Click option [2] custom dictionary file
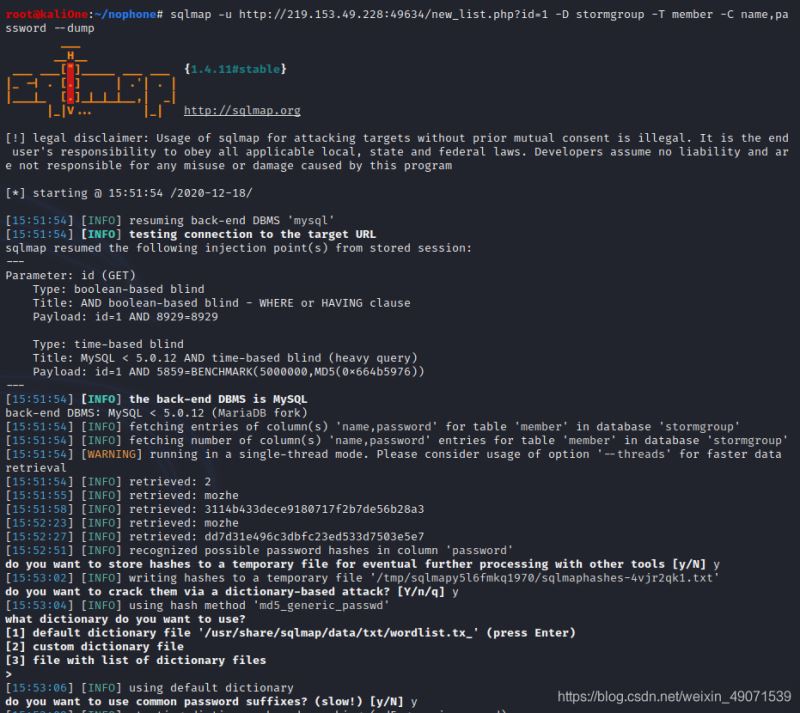 [x=94, y=647]
